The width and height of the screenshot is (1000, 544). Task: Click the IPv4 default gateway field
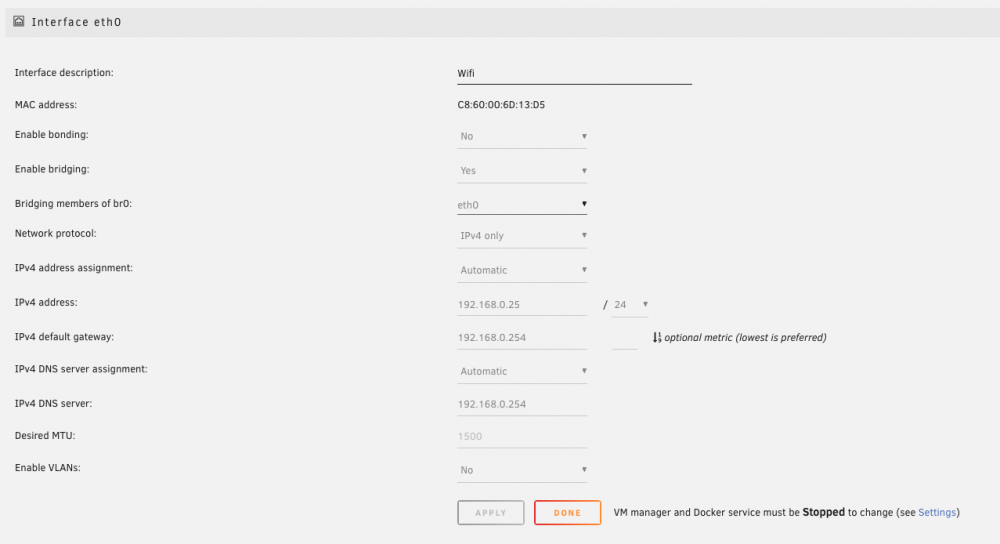pos(522,337)
